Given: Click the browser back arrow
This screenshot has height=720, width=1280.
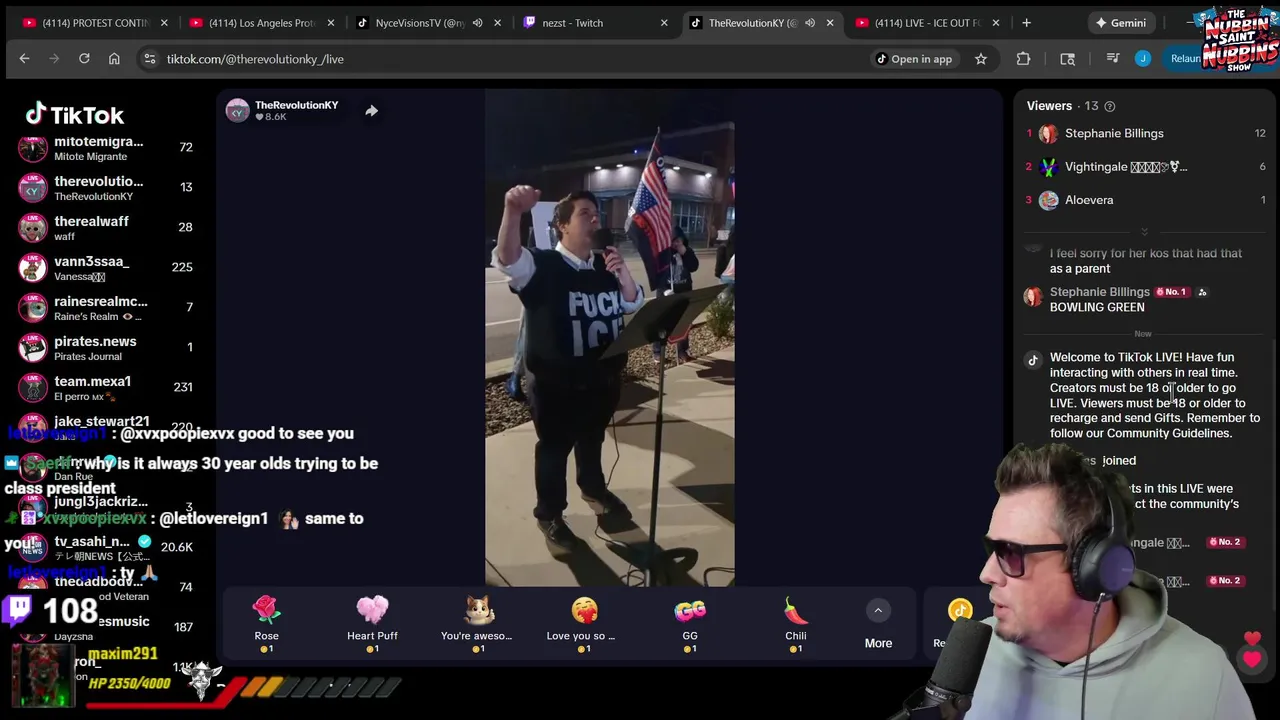Looking at the screenshot, I should (24, 59).
